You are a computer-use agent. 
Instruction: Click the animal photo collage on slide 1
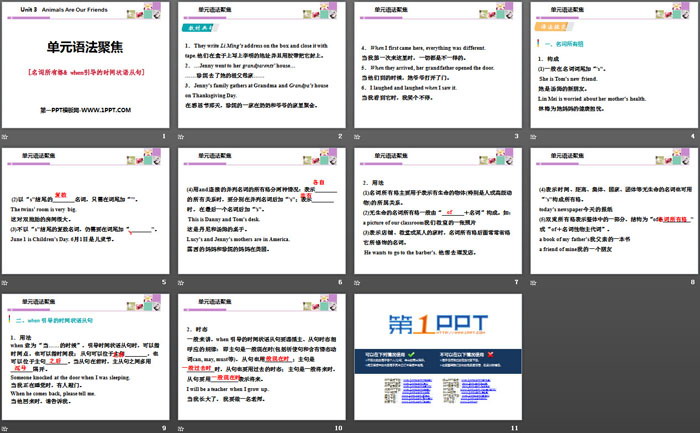point(144,13)
